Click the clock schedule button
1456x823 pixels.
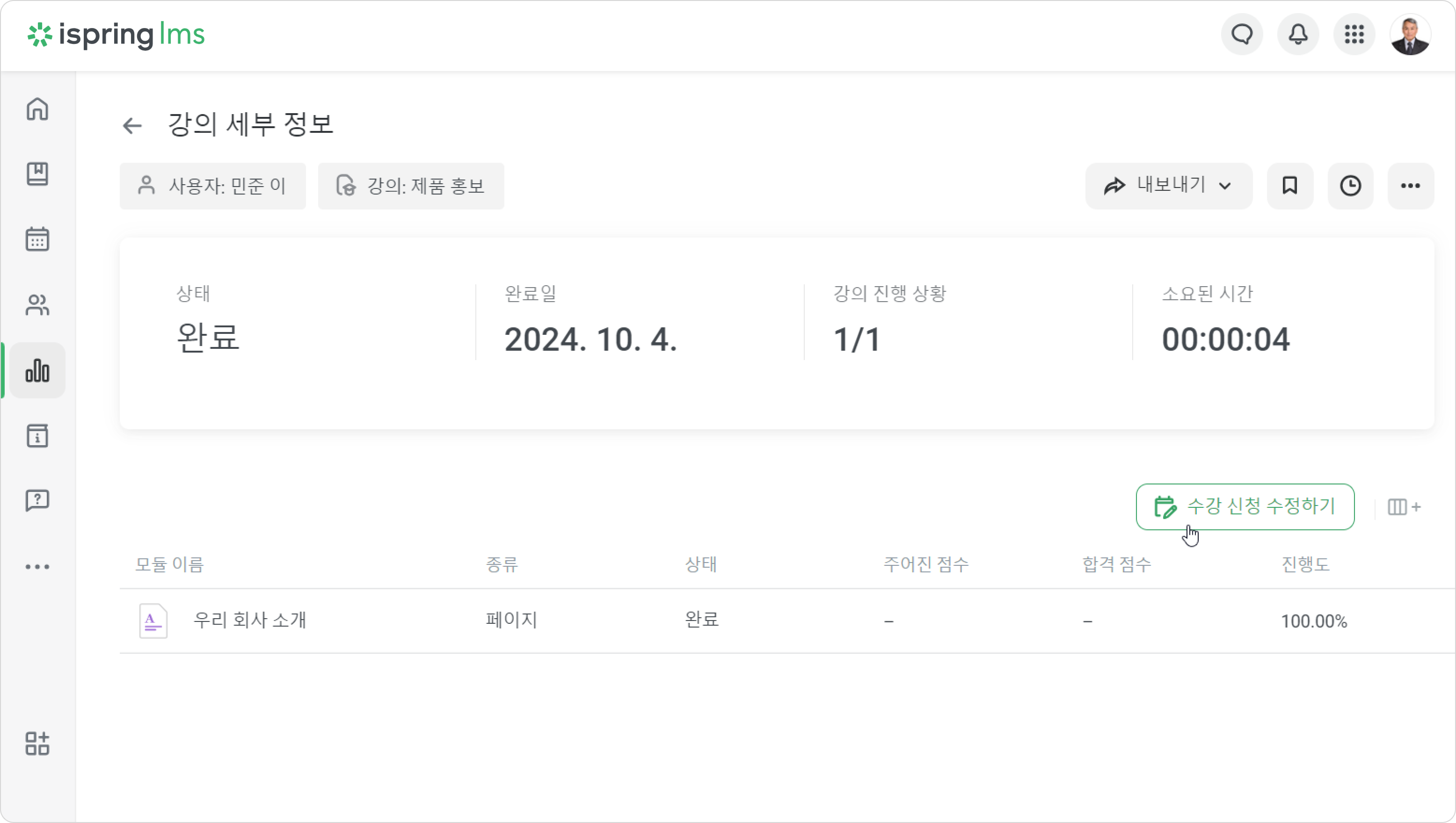click(x=1350, y=186)
